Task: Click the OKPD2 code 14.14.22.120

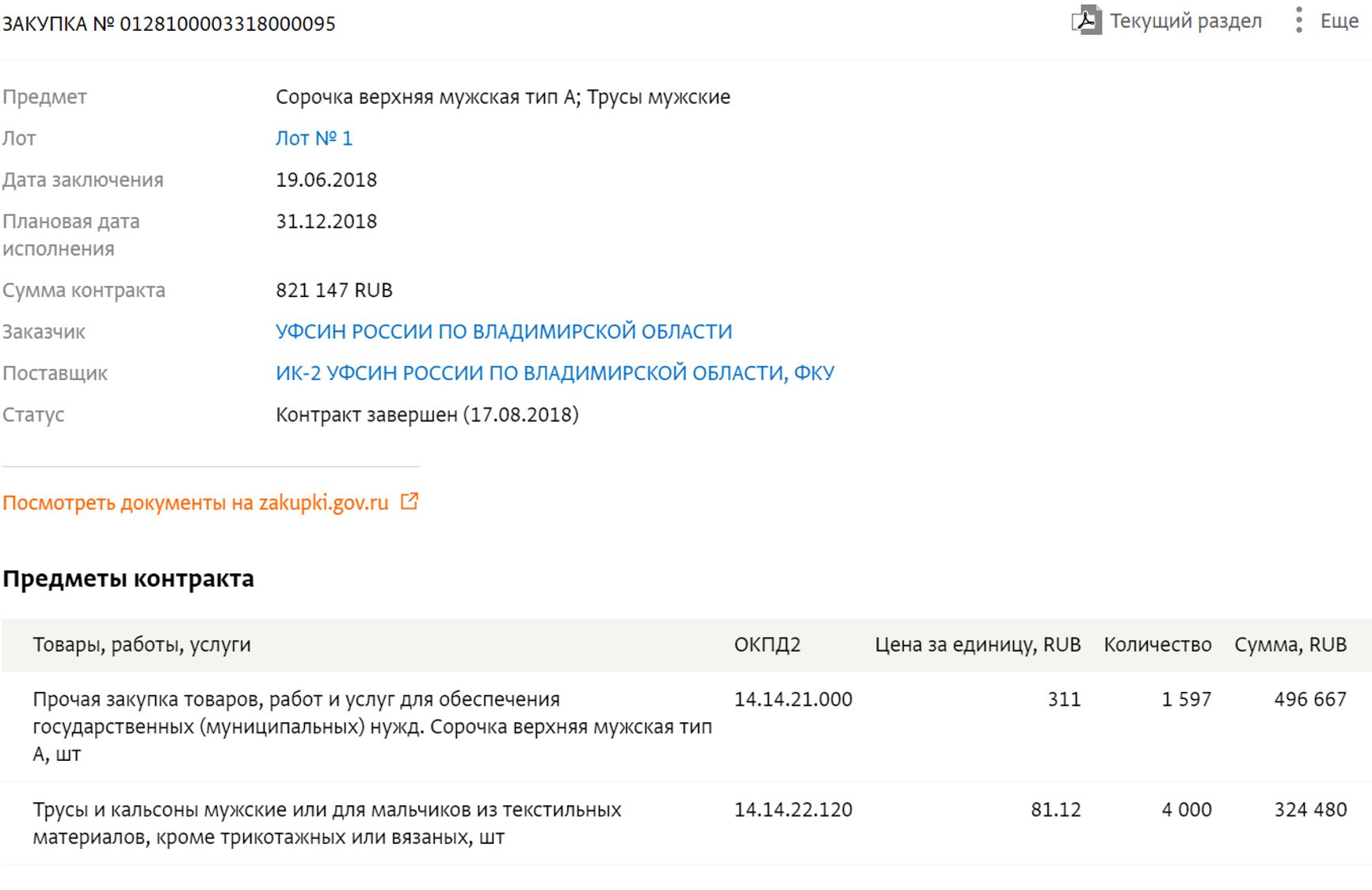Action: [793, 810]
